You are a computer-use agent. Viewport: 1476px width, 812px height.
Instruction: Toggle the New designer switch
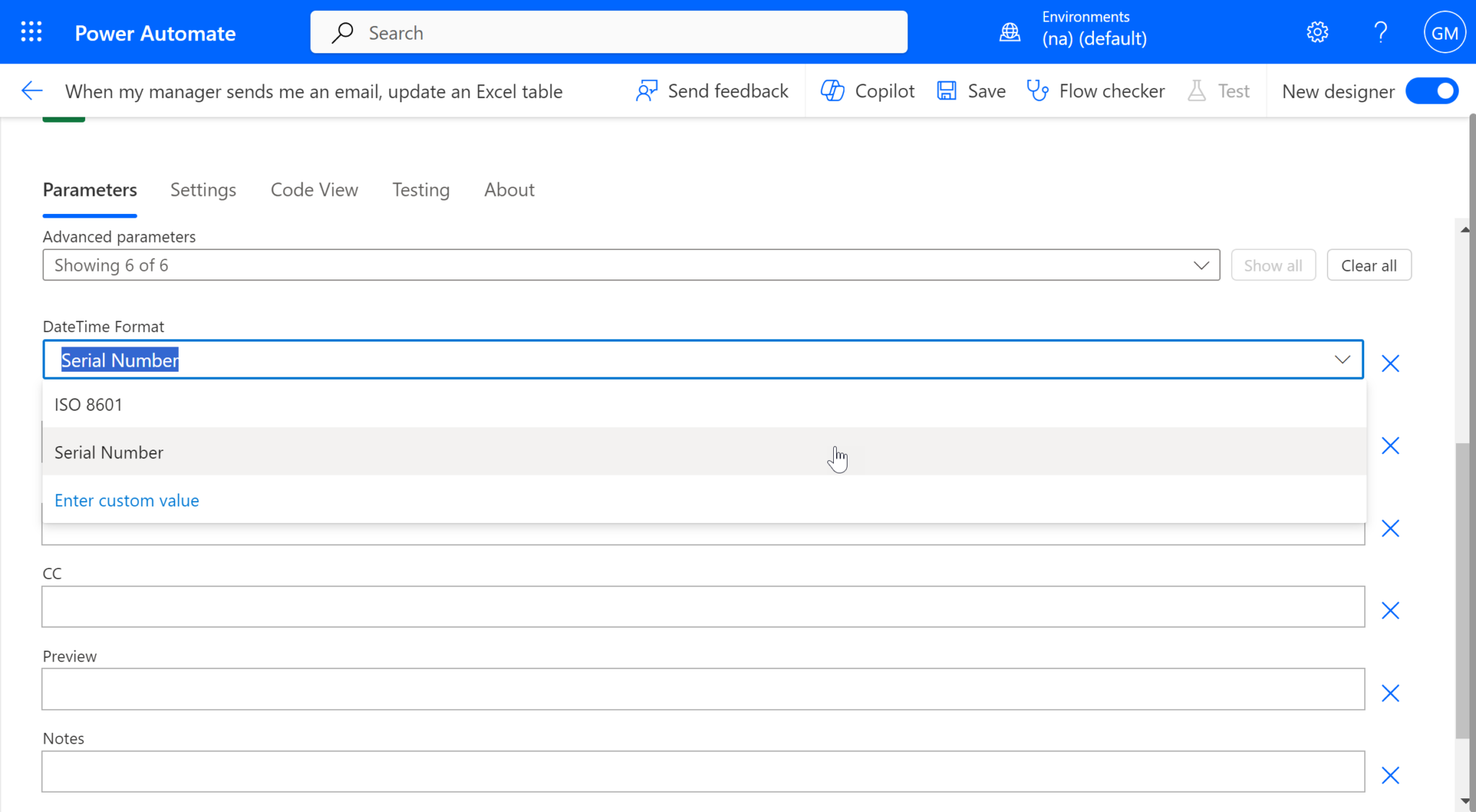1432,91
